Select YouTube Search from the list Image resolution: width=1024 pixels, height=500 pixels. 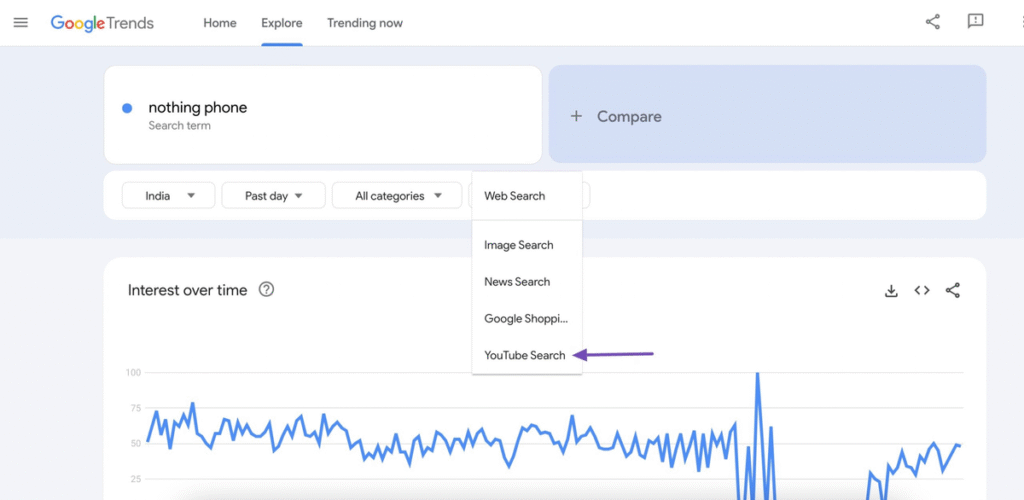point(525,355)
